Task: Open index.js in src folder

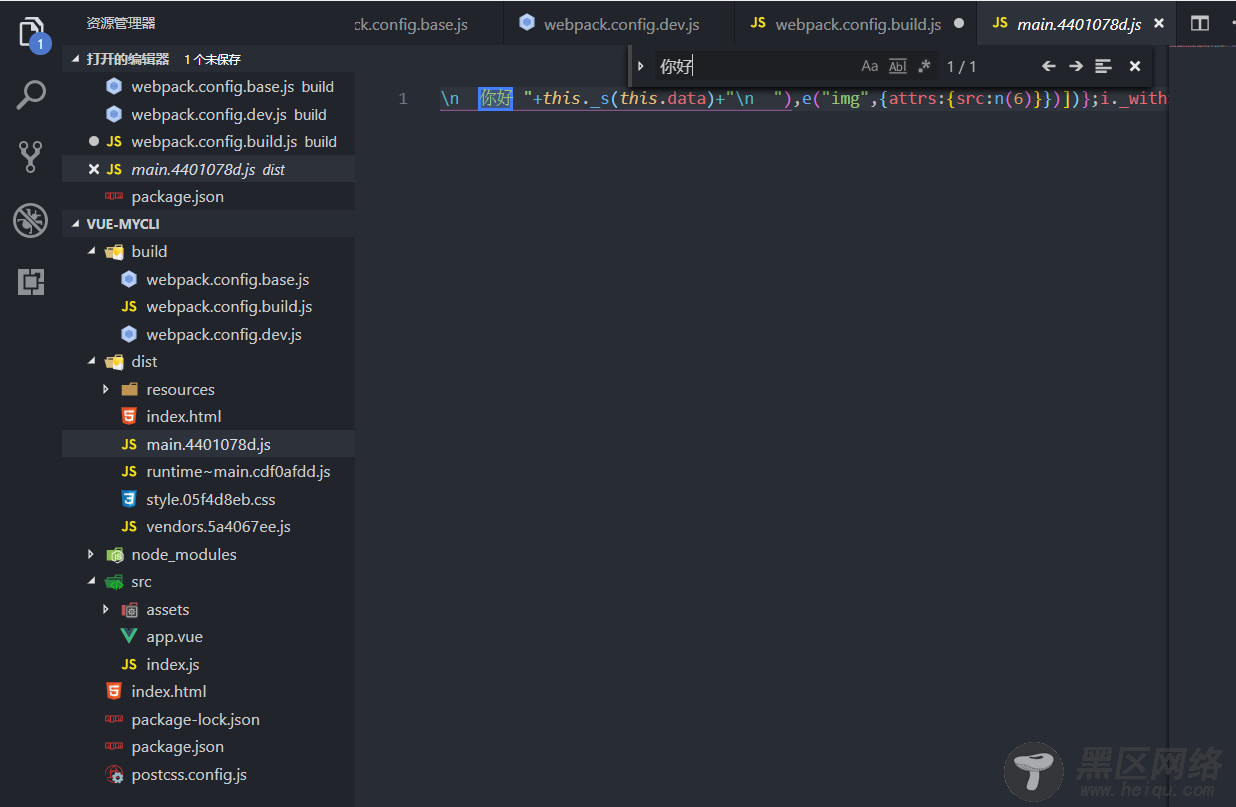Action: pos(208,664)
